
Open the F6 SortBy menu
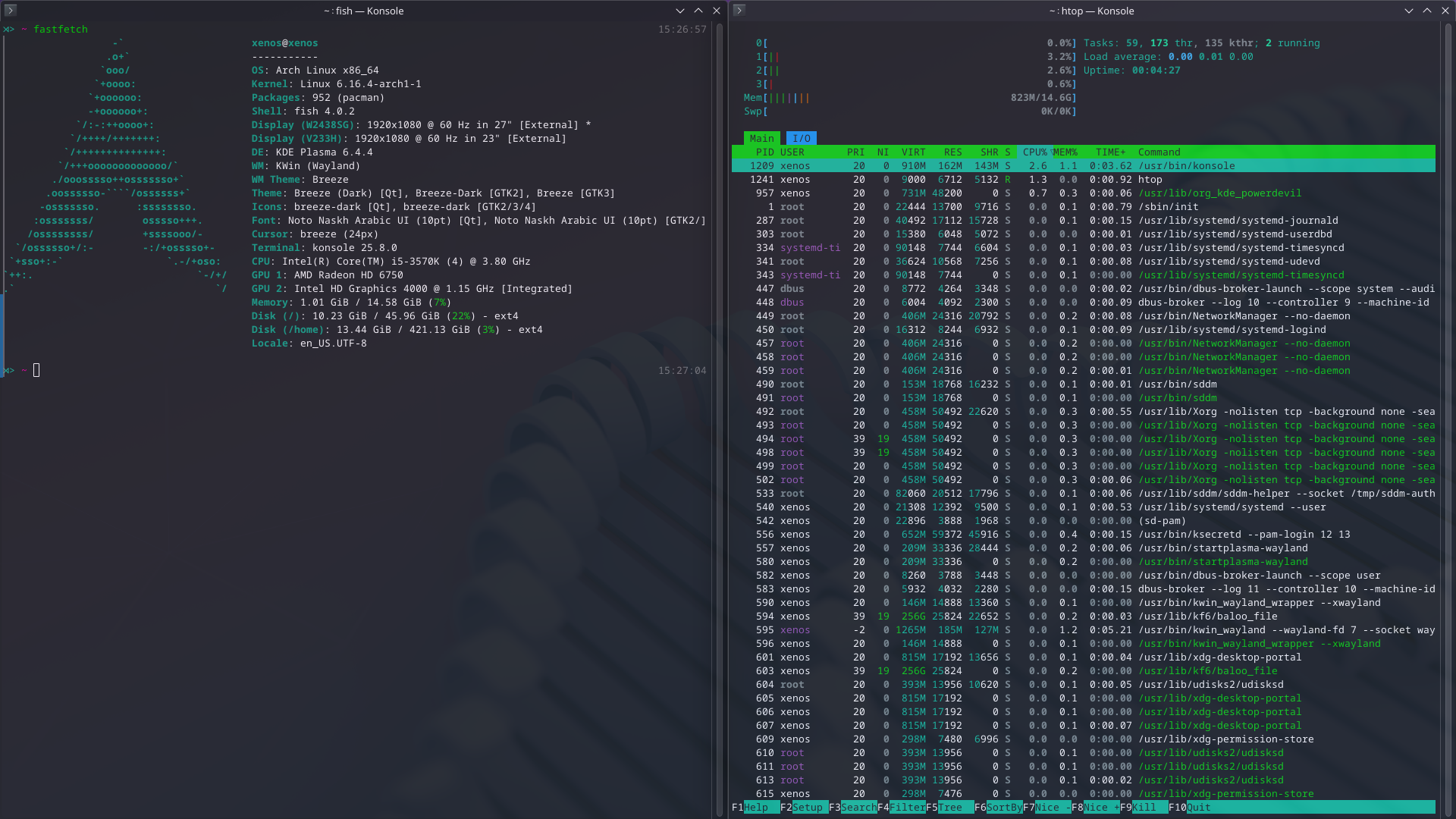tap(1003, 808)
